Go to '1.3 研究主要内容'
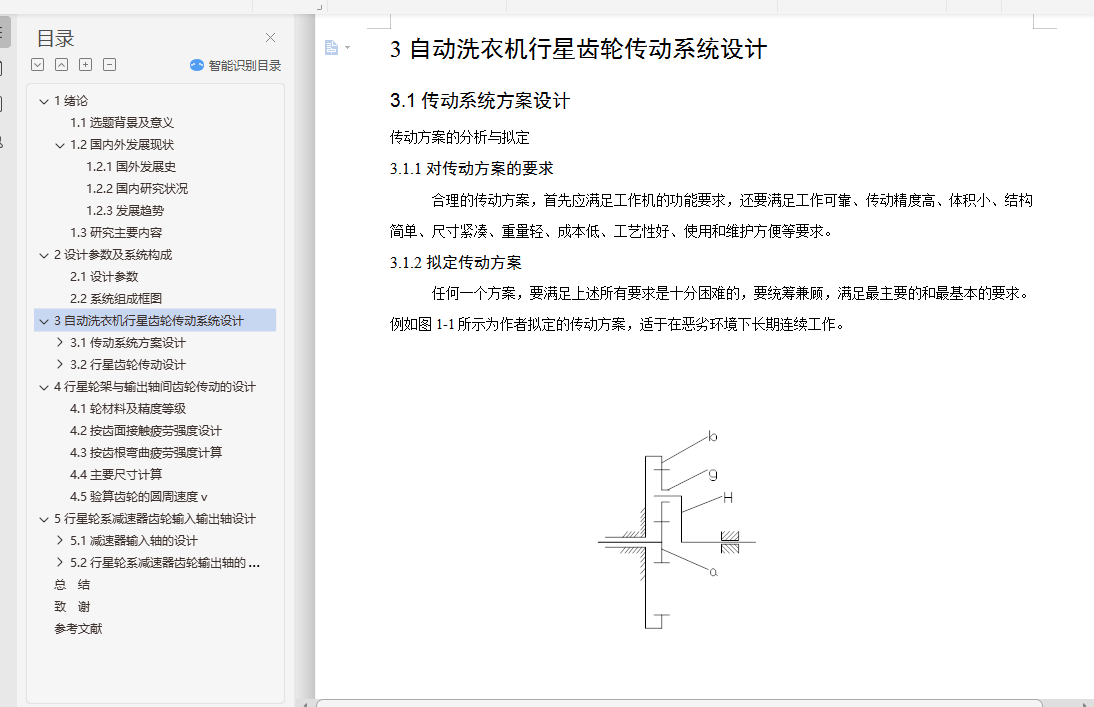 pos(116,232)
